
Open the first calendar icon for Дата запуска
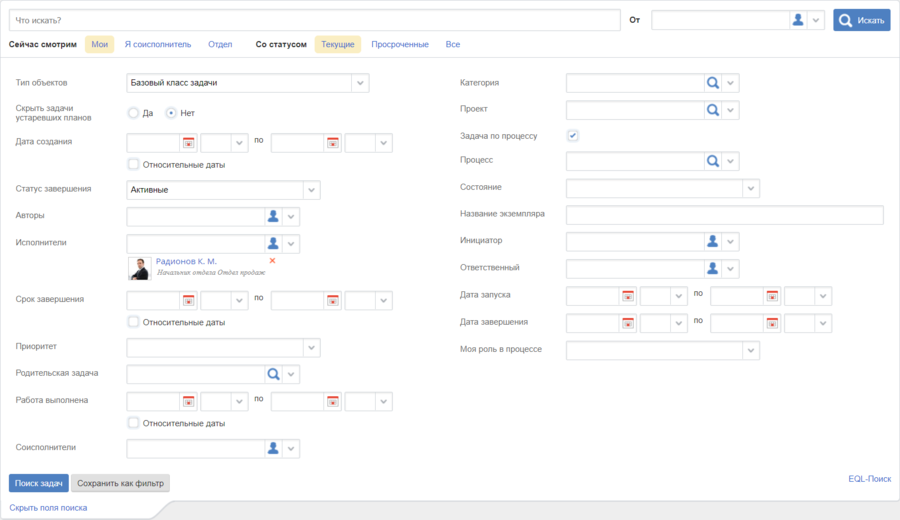628,296
